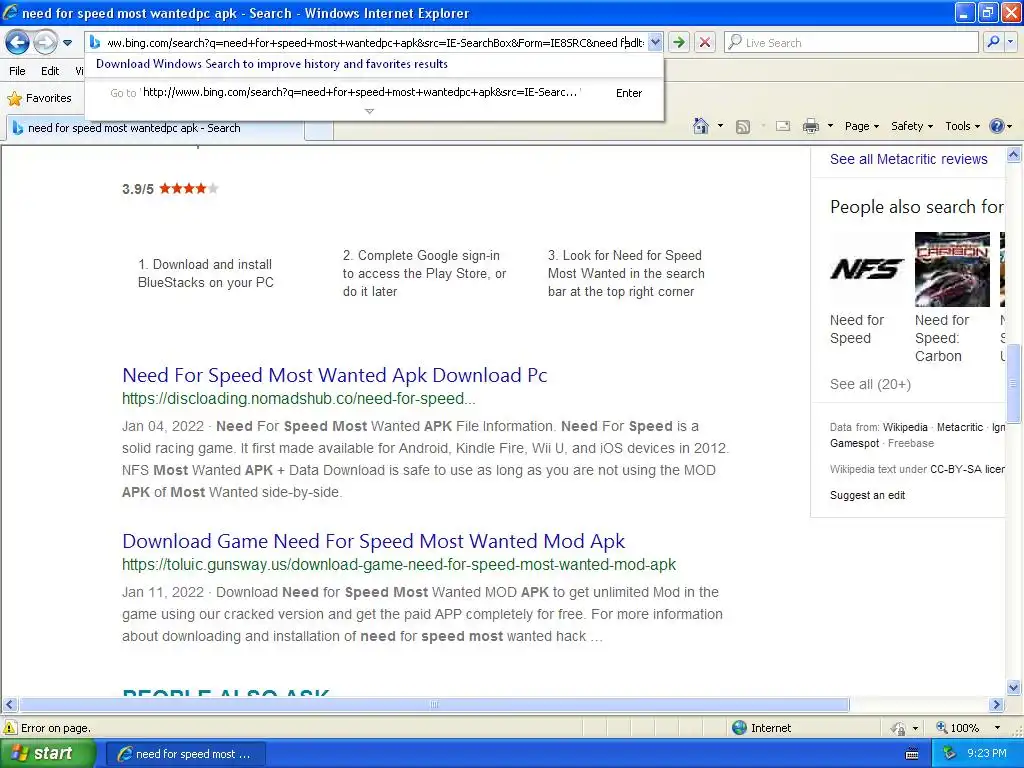Expand the Print options dropdown arrow
This screenshot has width=1024, height=768.
(x=830, y=126)
